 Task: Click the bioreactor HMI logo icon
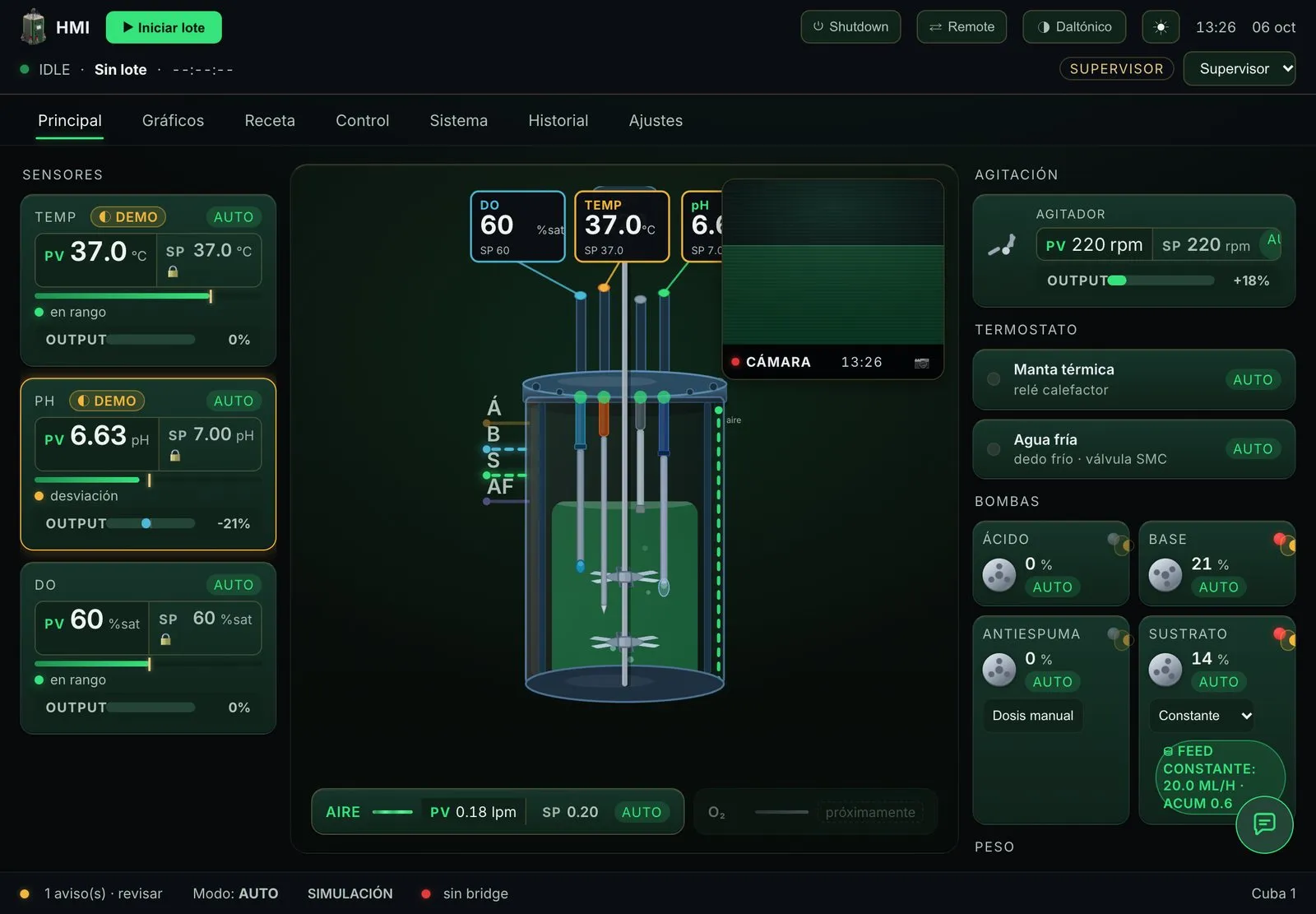34,27
